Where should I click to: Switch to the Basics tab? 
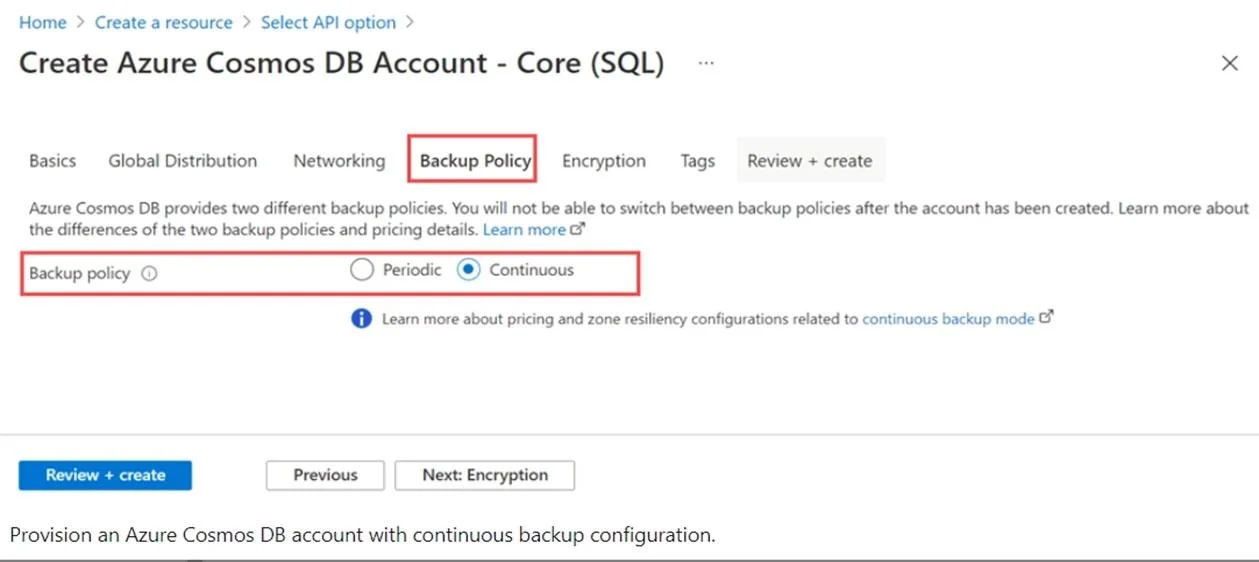[52, 161]
